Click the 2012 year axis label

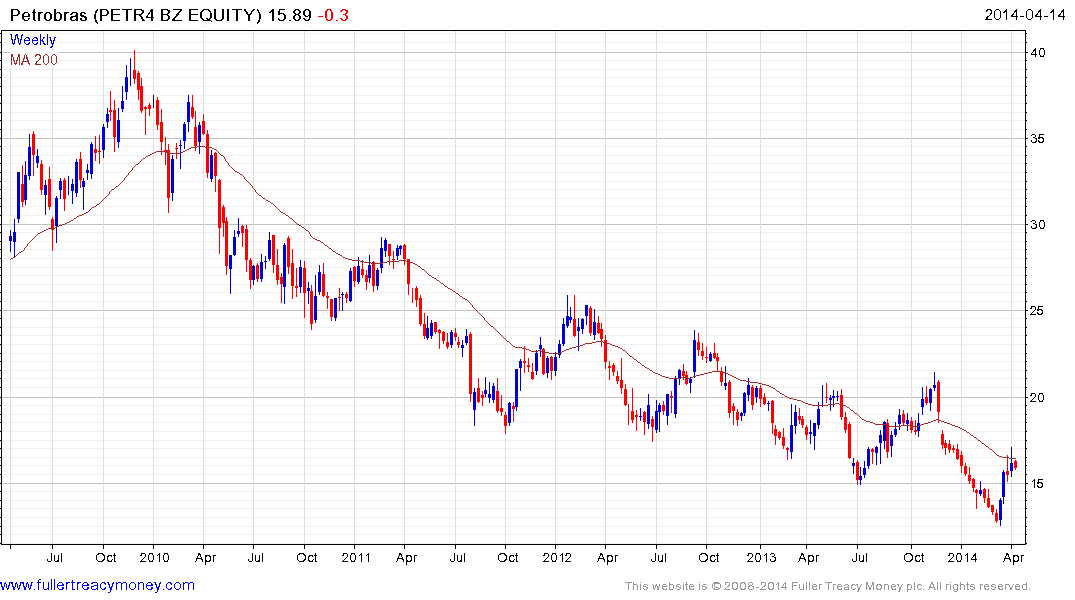[557, 557]
